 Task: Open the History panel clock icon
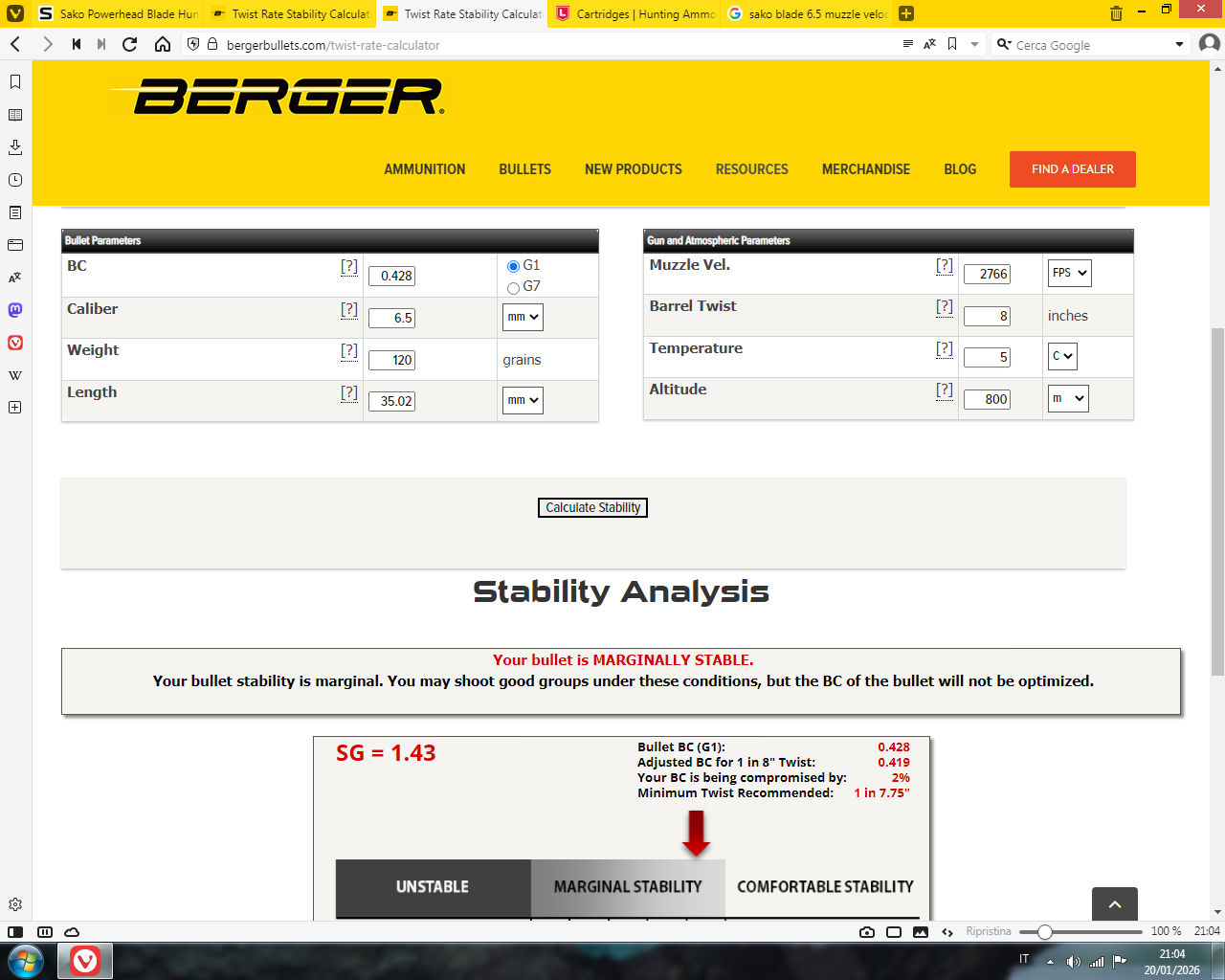coord(15,180)
